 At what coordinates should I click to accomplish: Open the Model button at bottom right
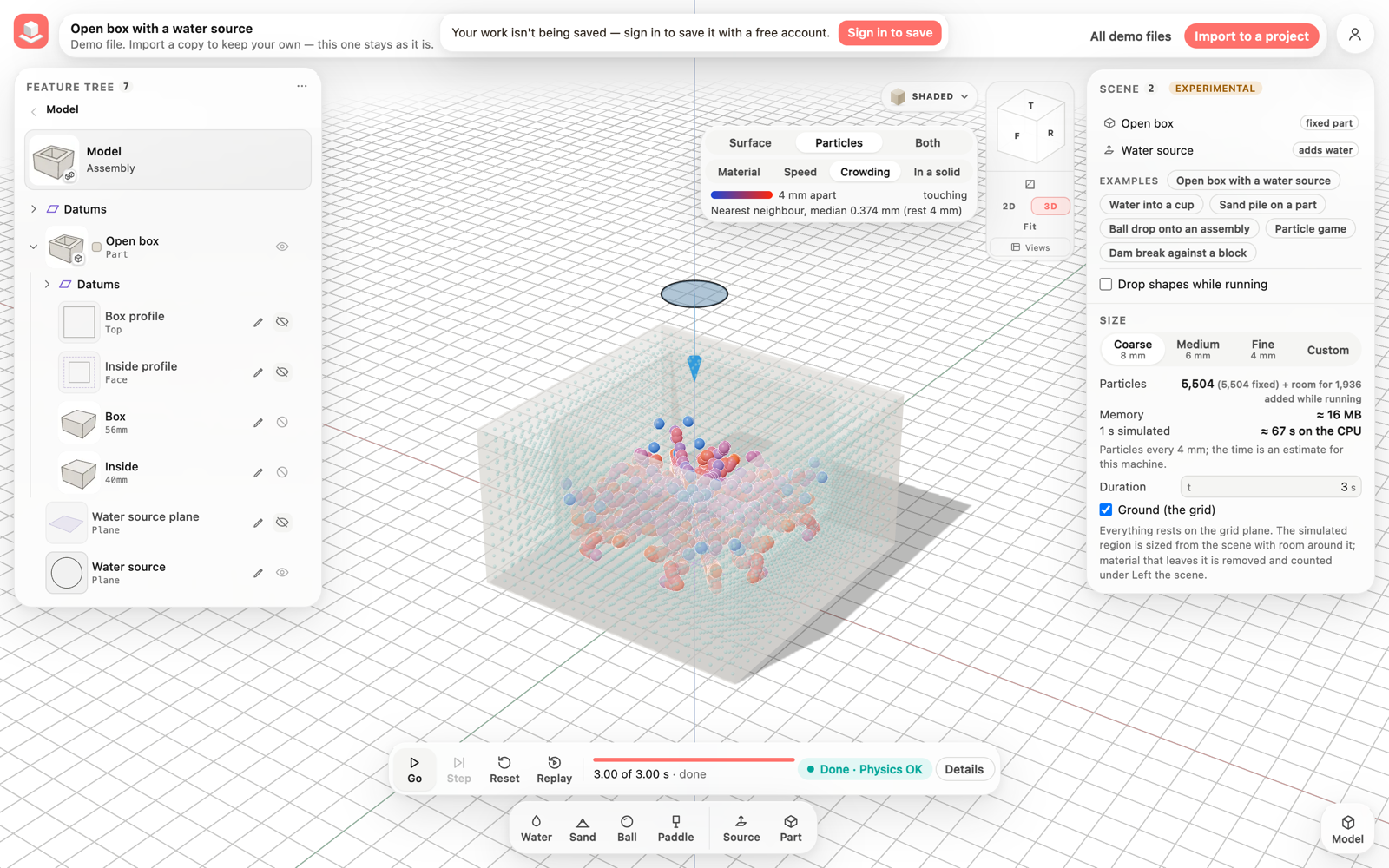(x=1347, y=829)
